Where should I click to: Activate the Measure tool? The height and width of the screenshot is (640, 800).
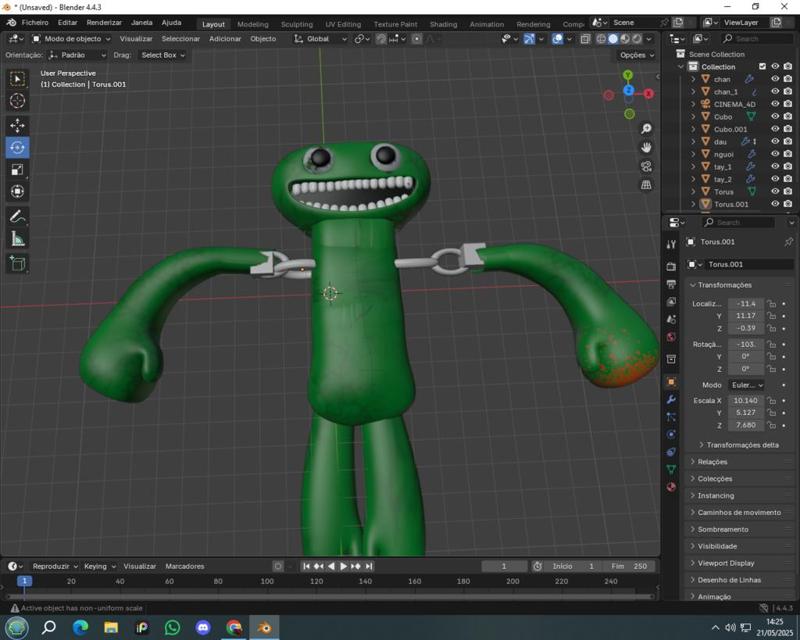(17, 239)
